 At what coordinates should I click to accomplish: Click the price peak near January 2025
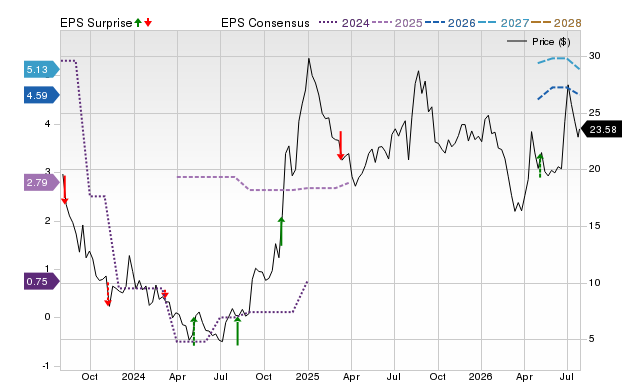point(309,59)
